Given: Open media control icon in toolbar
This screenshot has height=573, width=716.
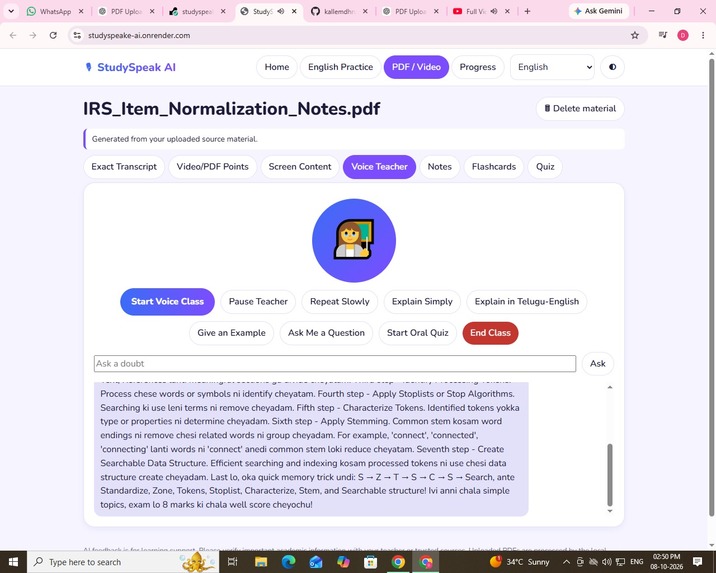Looking at the screenshot, I should (663, 35).
